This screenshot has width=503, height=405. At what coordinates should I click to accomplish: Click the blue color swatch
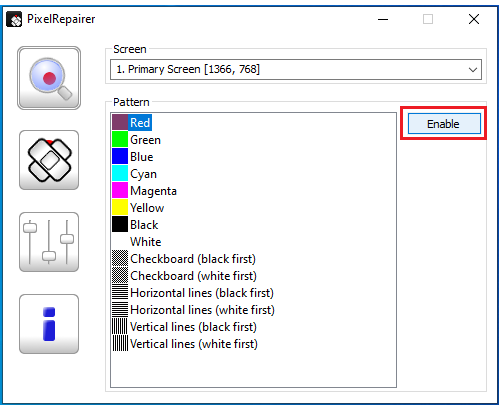coord(120,156)
